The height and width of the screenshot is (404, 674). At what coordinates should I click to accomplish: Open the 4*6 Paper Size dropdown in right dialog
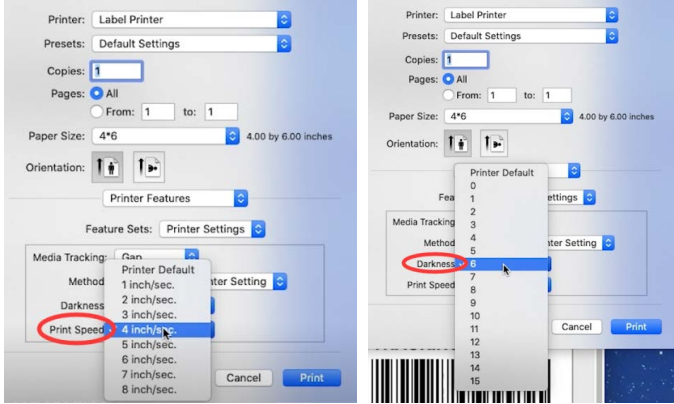click(509, 116)
